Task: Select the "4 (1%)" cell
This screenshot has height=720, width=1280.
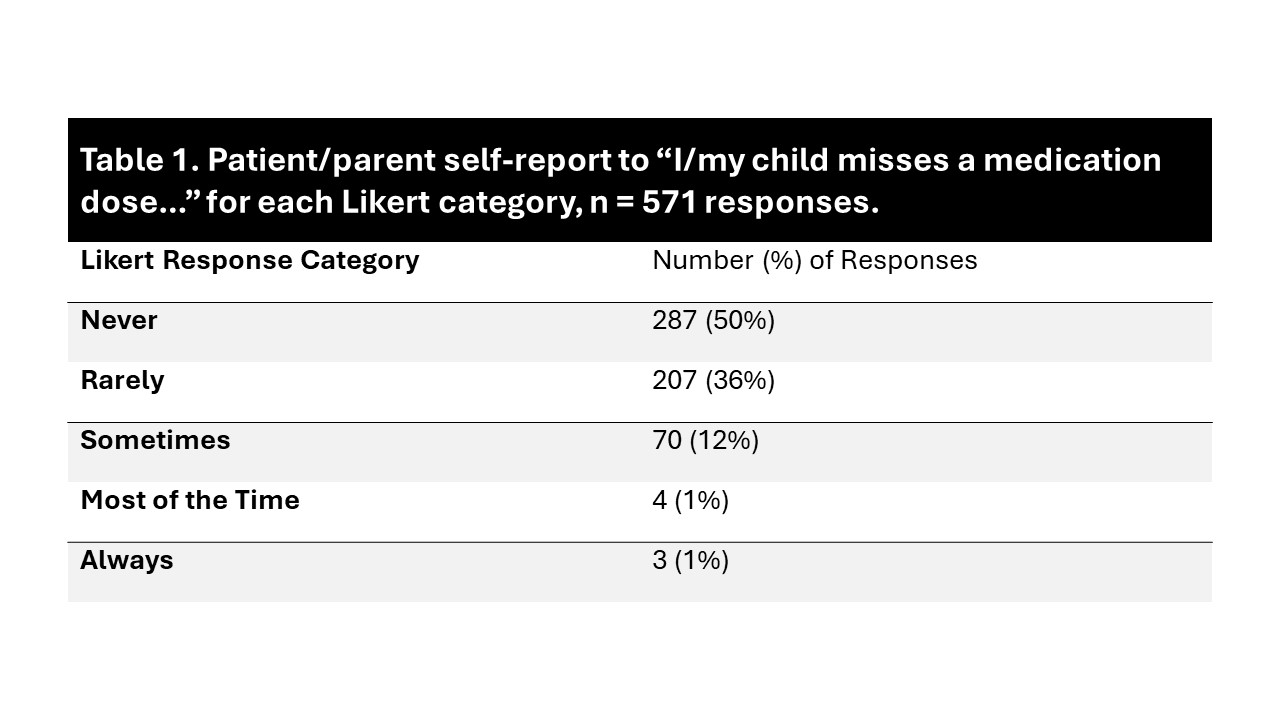Action: click(x=690, y=500)
